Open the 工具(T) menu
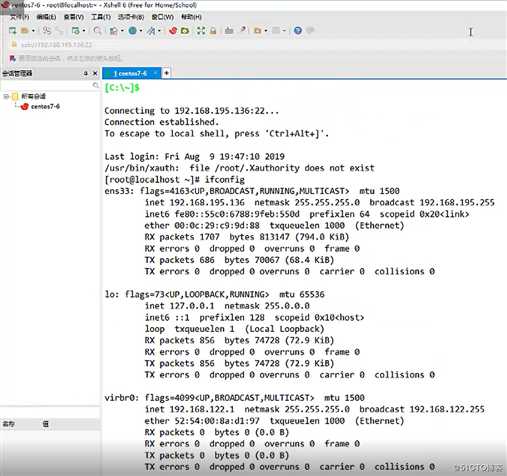Image resolution: width=507 pixels, height=476 pixels. pyautogui.click(x=101, y=17)
